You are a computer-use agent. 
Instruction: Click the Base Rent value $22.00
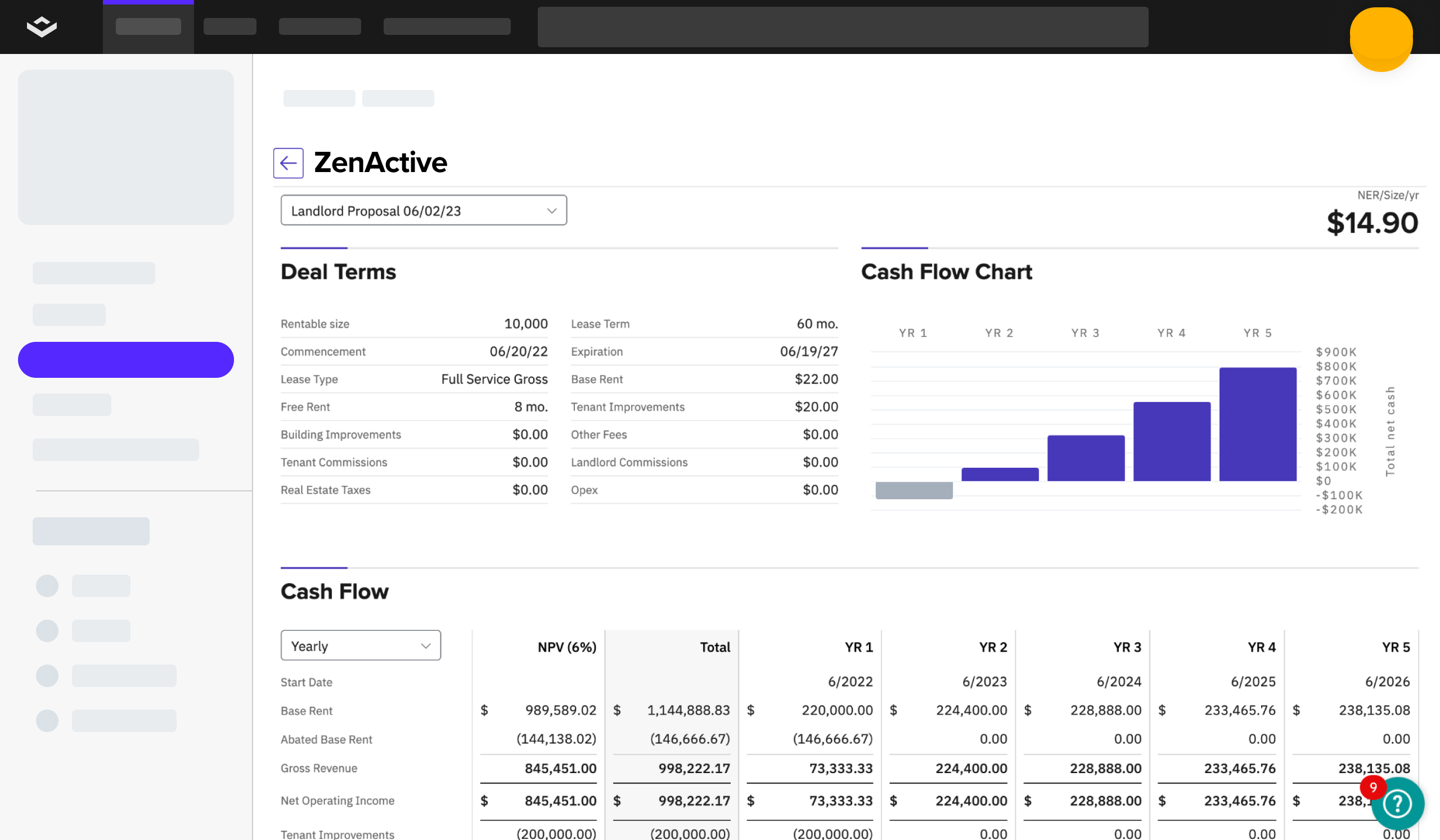[x=817, y=379]
